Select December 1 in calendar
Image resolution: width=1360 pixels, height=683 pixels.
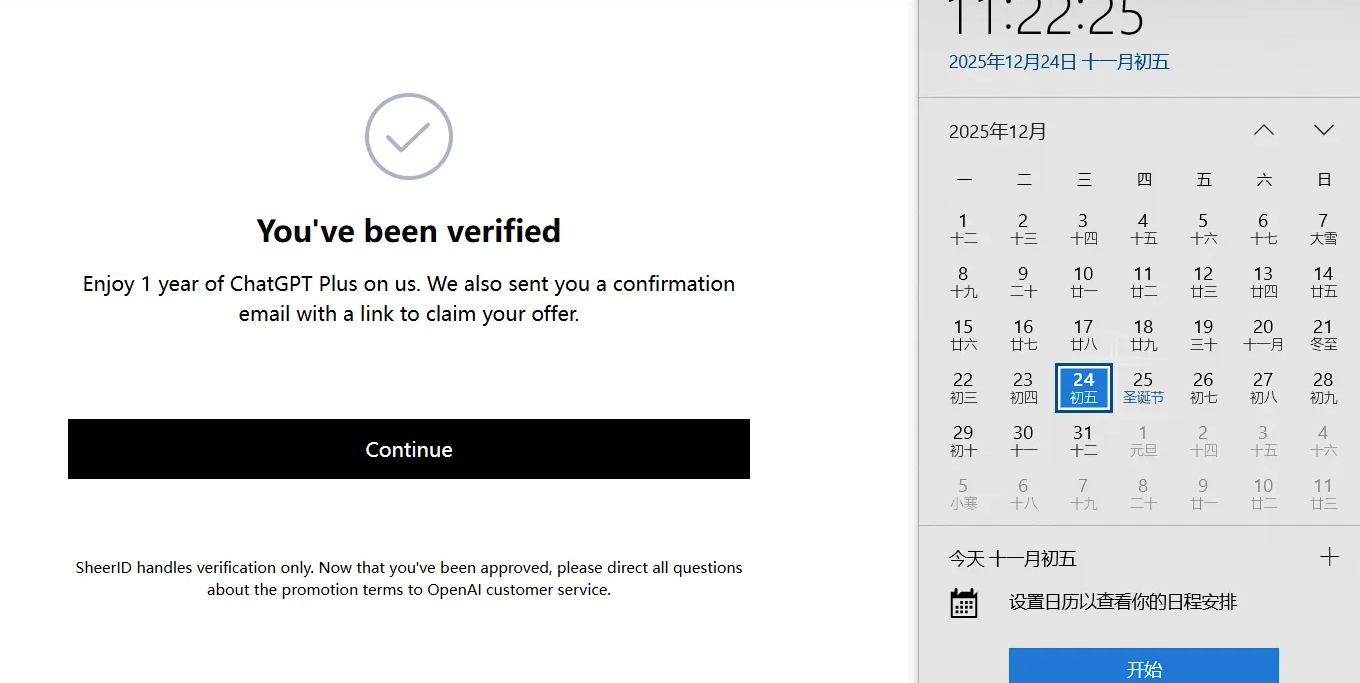(x=963, y=229)
